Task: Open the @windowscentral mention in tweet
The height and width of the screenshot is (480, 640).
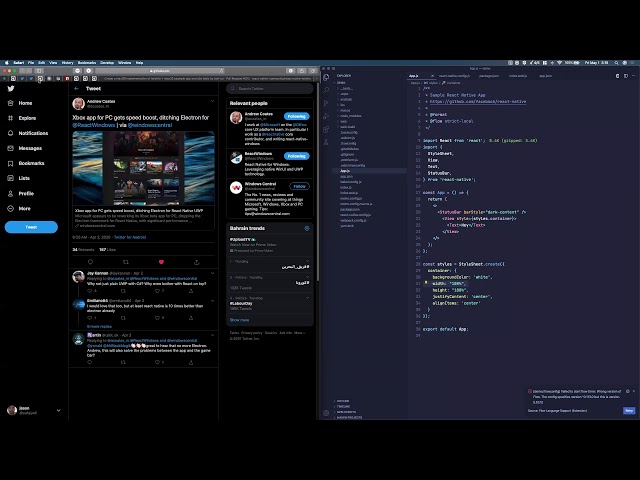Action: point(150,125)
